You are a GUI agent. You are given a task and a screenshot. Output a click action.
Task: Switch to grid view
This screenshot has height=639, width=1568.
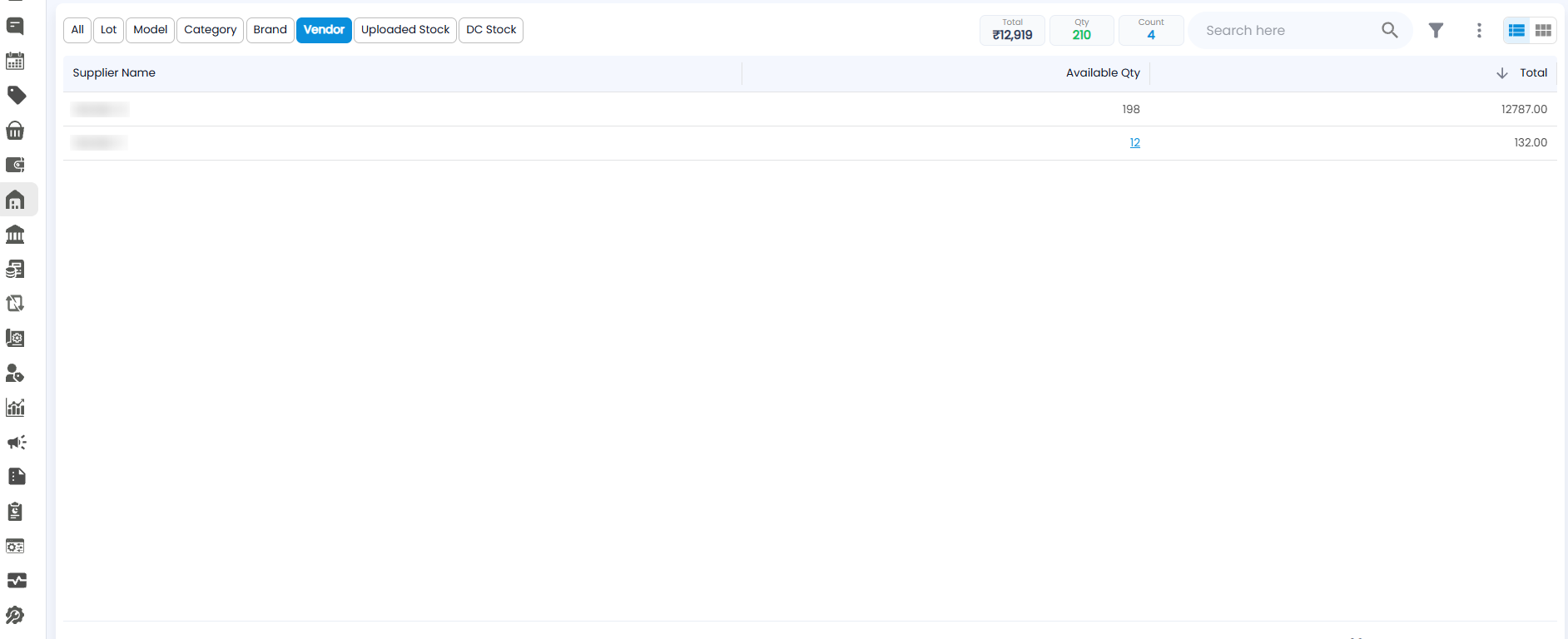(x=1543, y=30)
